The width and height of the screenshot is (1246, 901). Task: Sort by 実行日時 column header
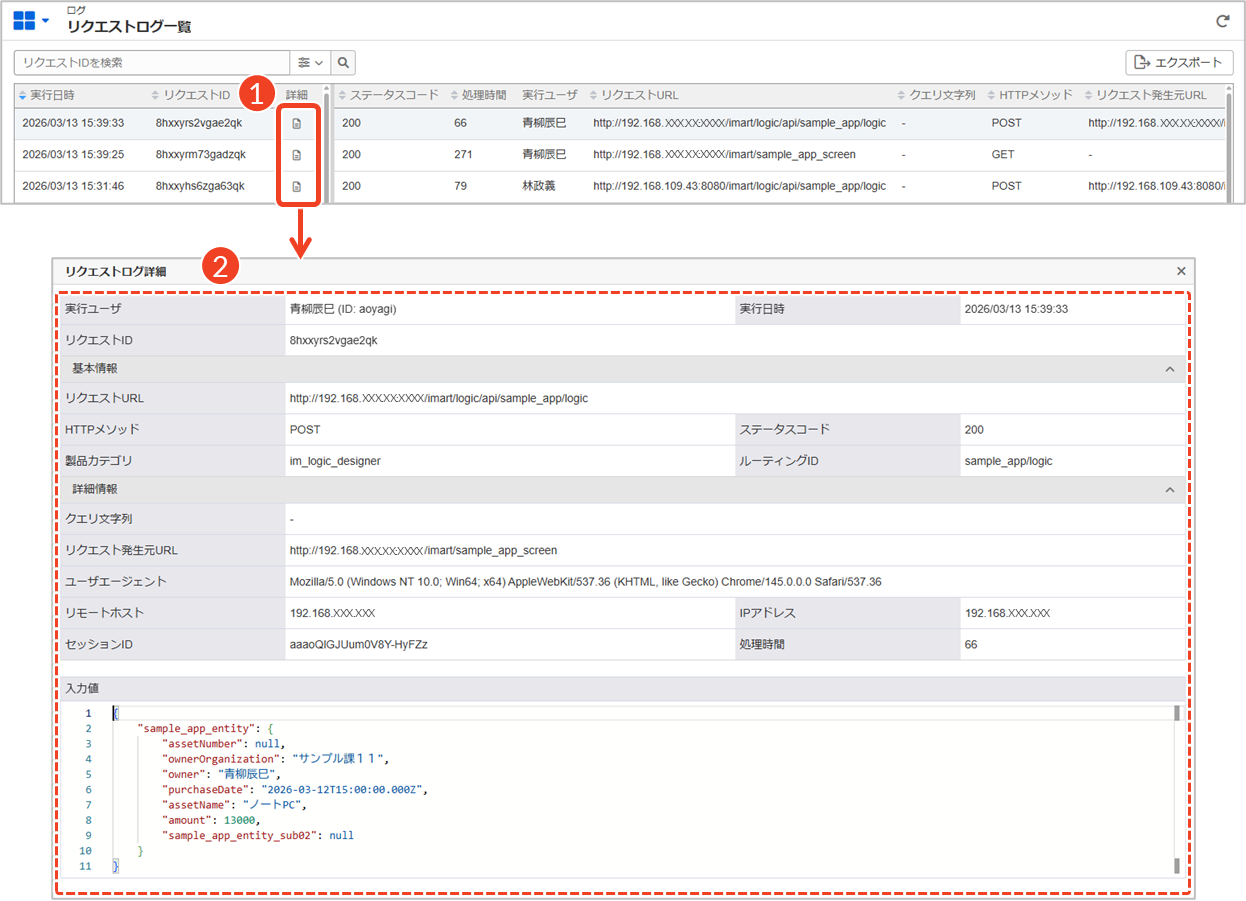52,95
